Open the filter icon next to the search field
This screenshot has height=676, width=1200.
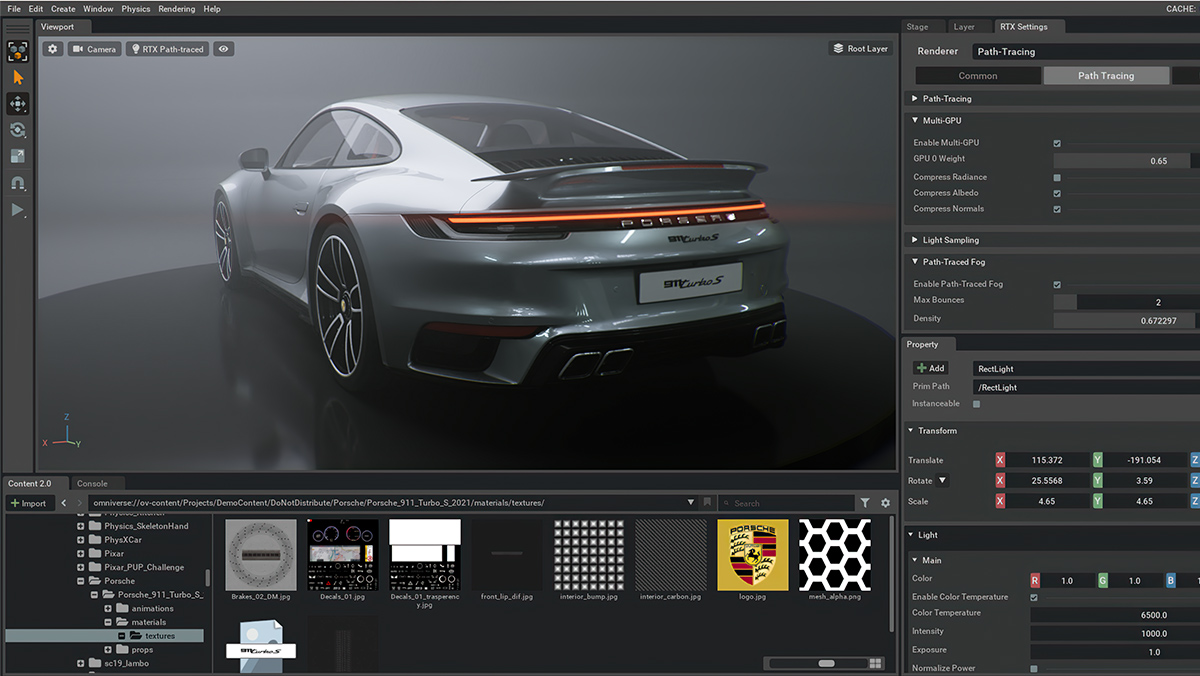pyautogui.click(x=867, y=503)
